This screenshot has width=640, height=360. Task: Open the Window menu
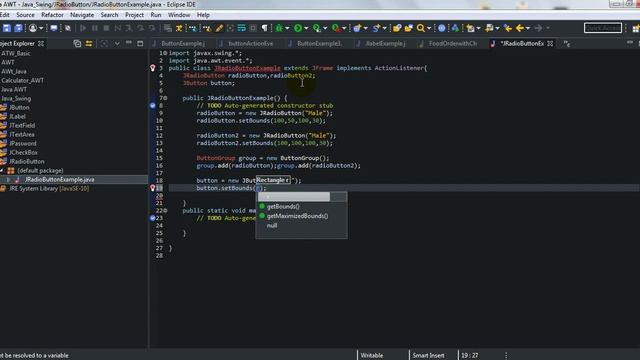click(x=179, y=15)
